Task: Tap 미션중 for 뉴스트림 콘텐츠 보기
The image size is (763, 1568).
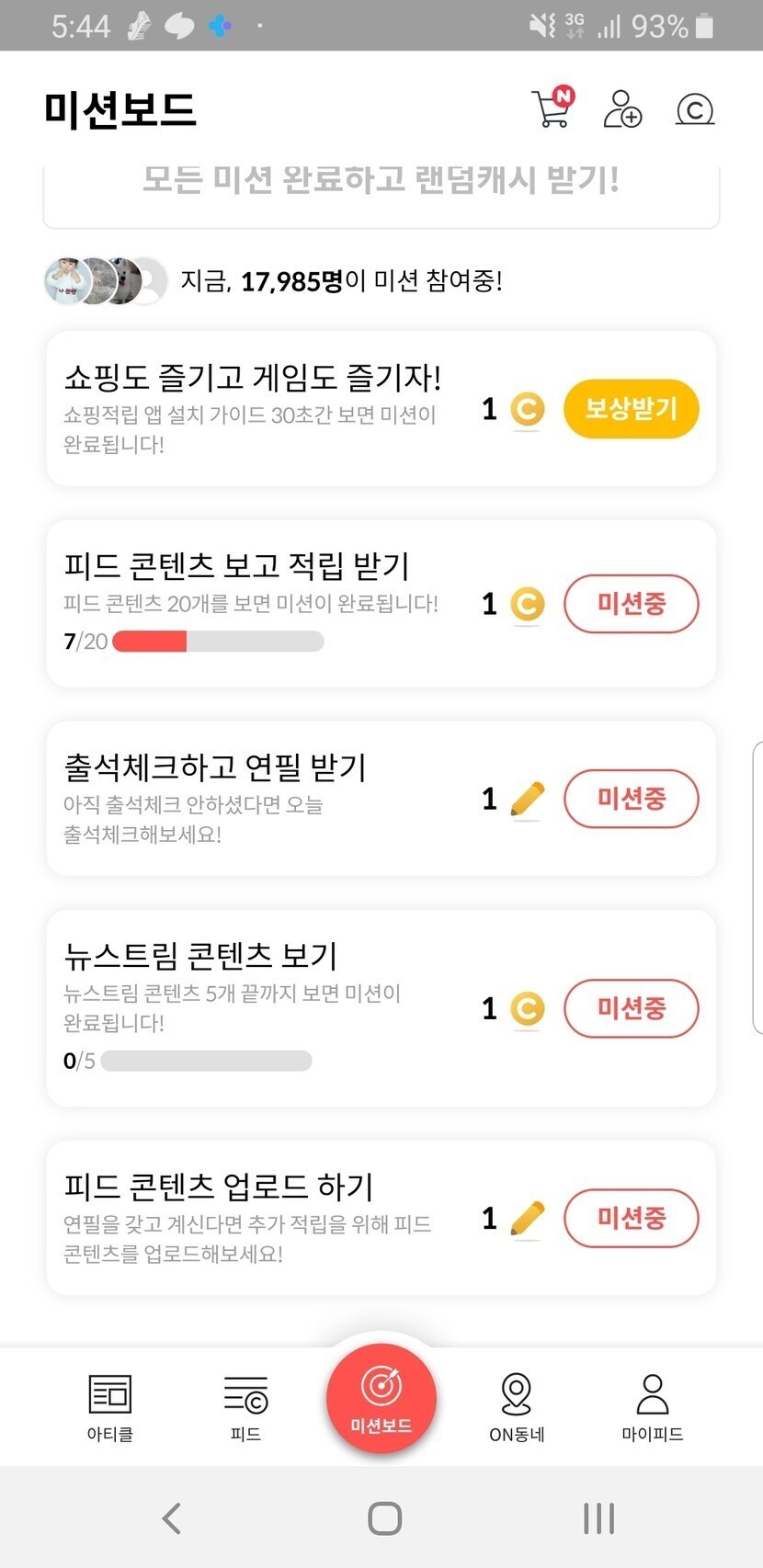Action: (x=631, y=1008)
